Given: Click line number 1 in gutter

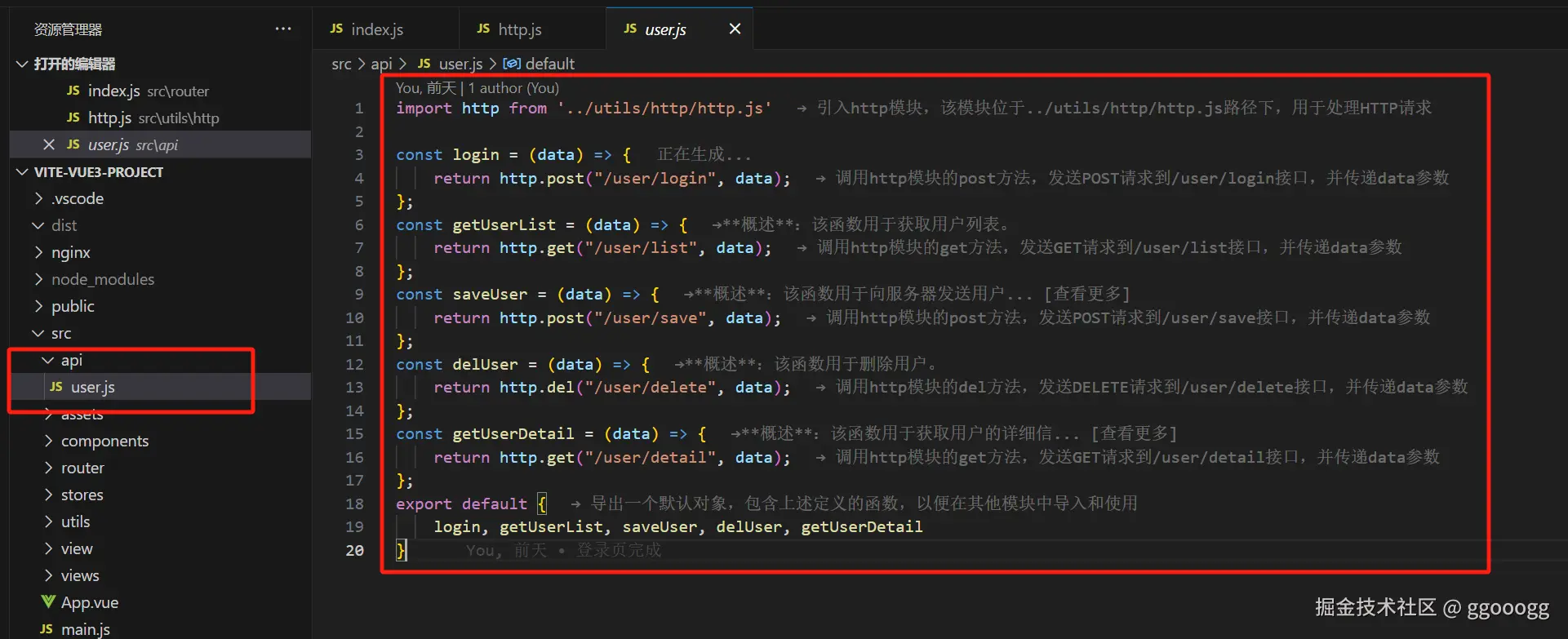Looking at the screenshot, I should 358,108.
